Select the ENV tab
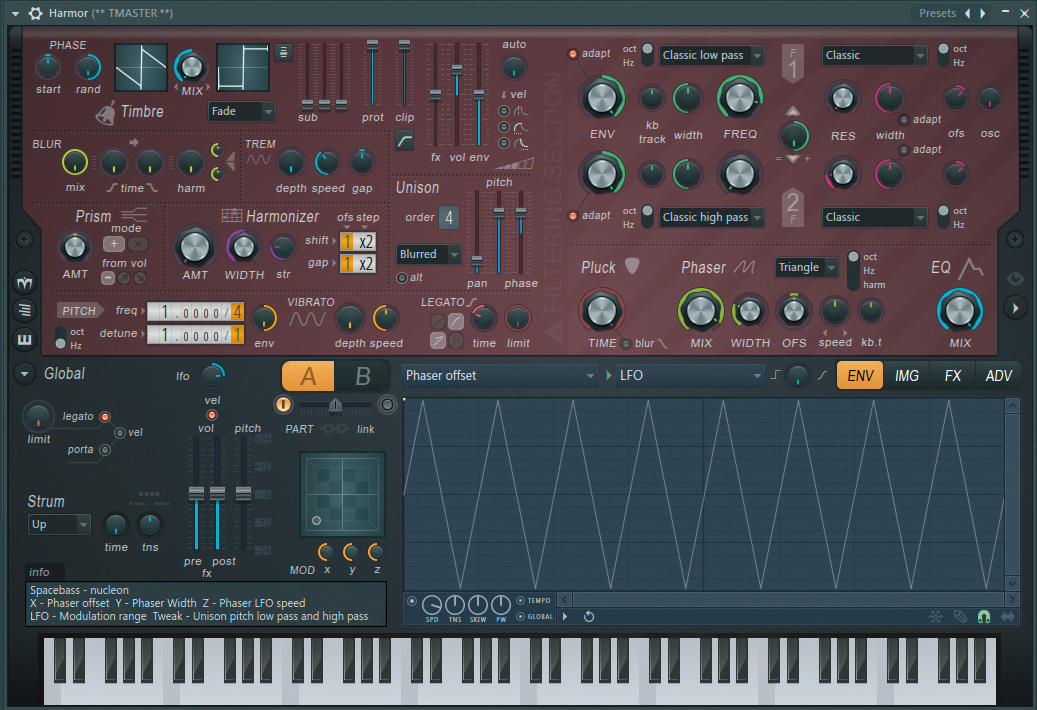 click(x=860, y=375)
